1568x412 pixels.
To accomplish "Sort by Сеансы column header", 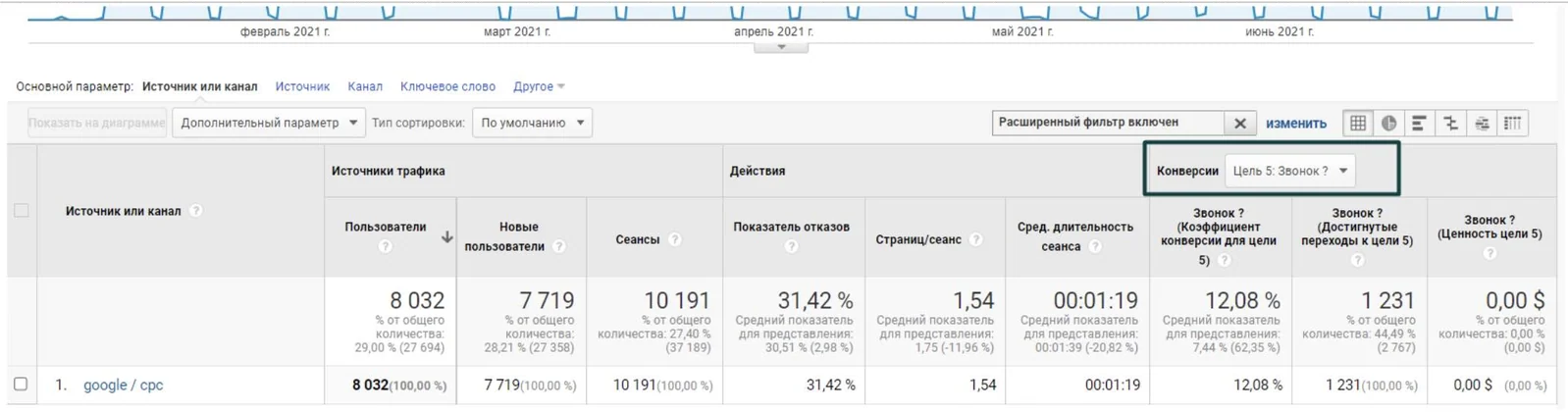I will point(638,239).
